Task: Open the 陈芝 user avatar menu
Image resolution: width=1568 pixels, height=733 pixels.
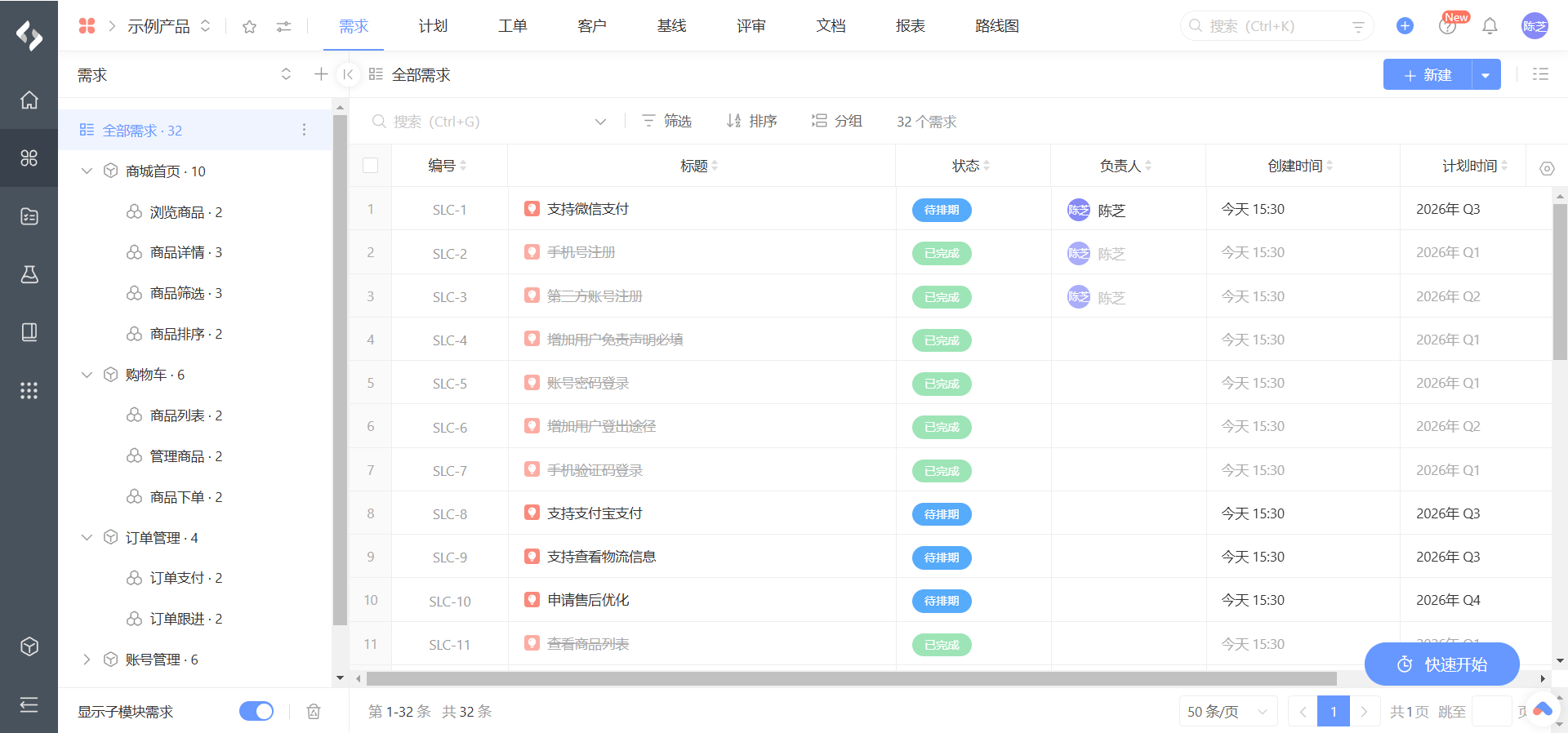Action: click(x=1535, y=26)
